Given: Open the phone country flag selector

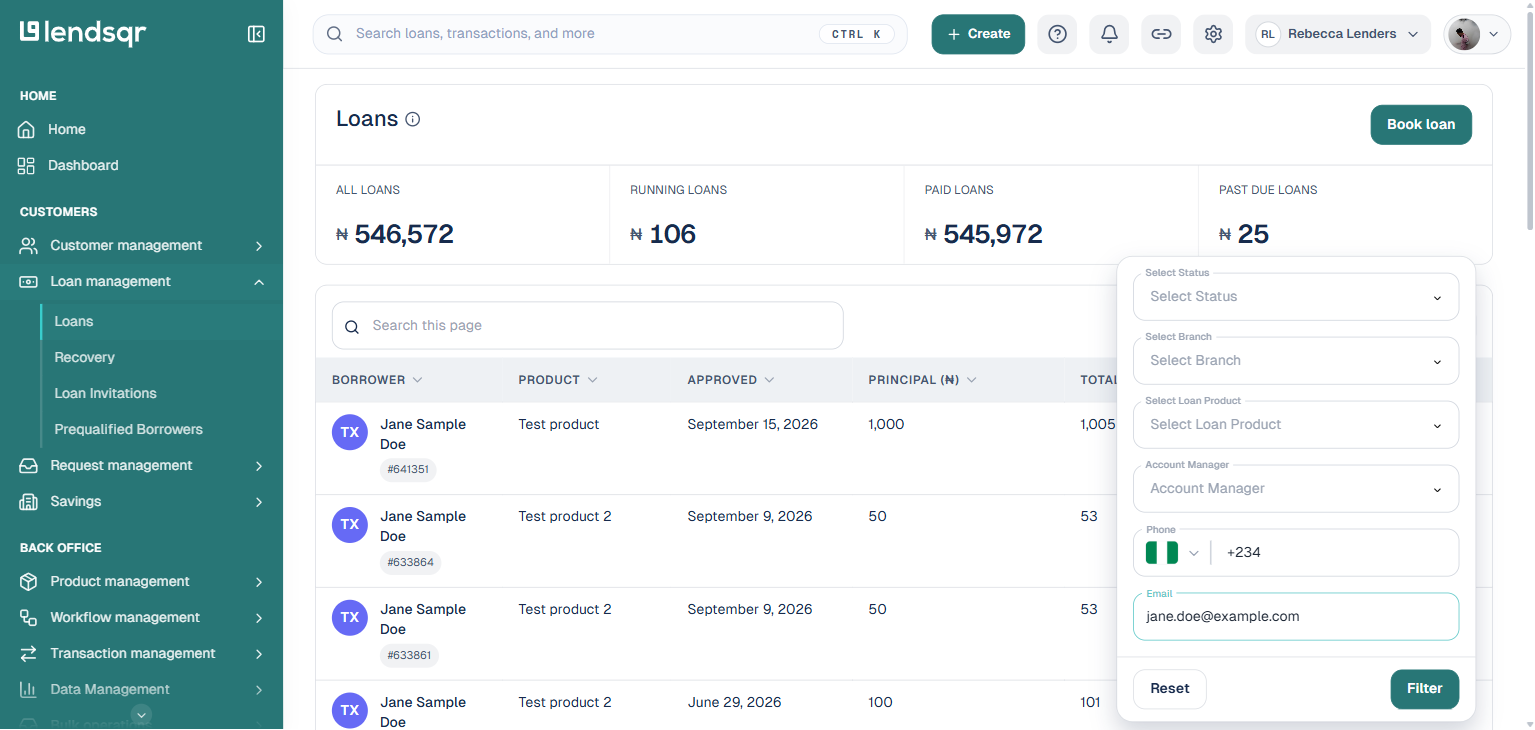Looking at the screenshot, I should point(1172,552).
